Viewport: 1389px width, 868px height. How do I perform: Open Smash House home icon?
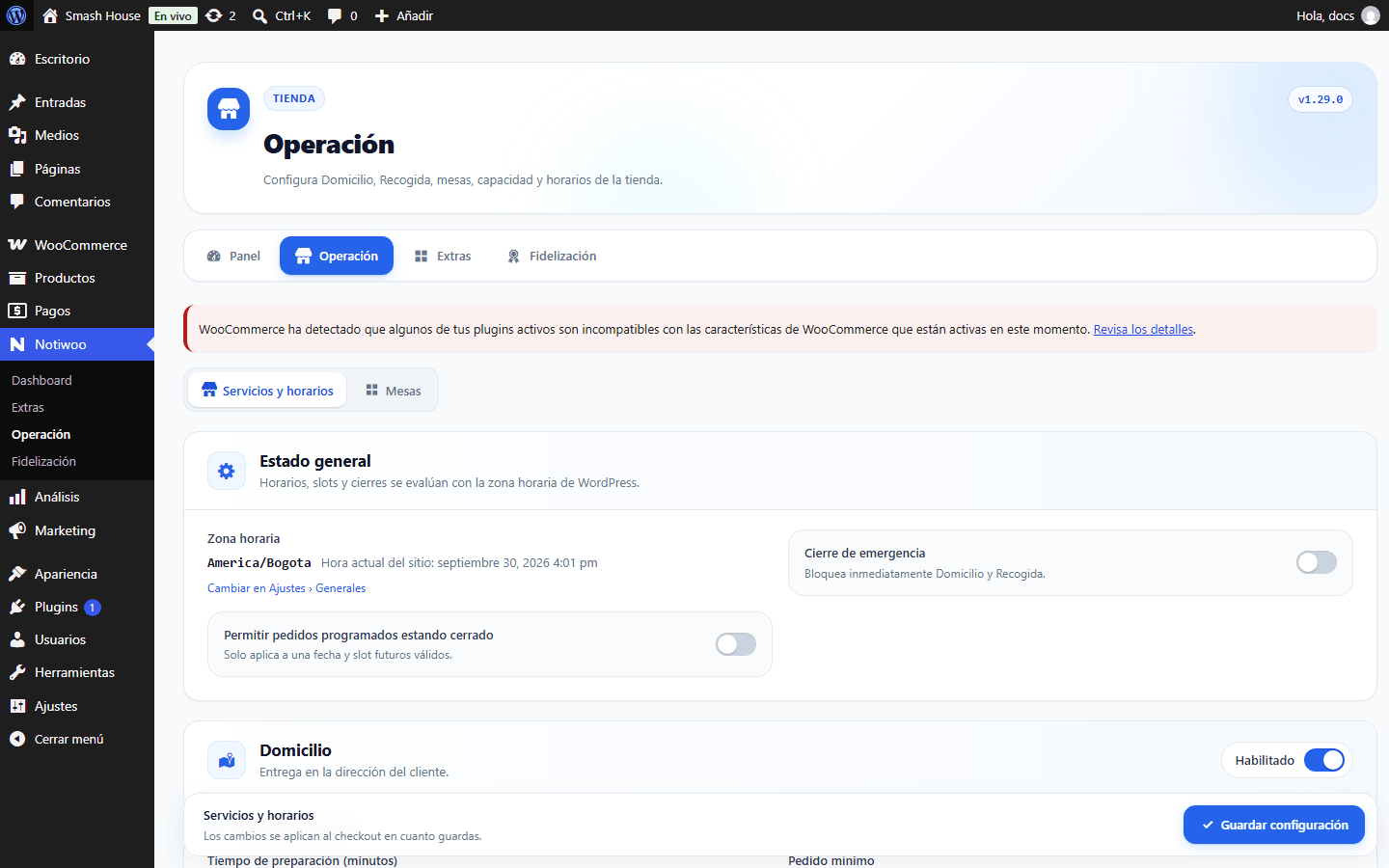click(50, 15)
